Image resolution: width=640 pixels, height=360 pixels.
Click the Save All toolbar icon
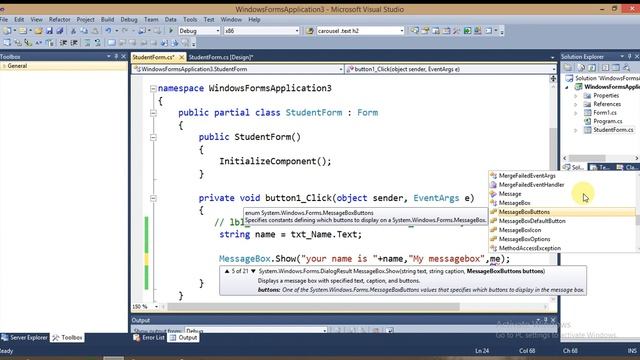pos(60,31)
